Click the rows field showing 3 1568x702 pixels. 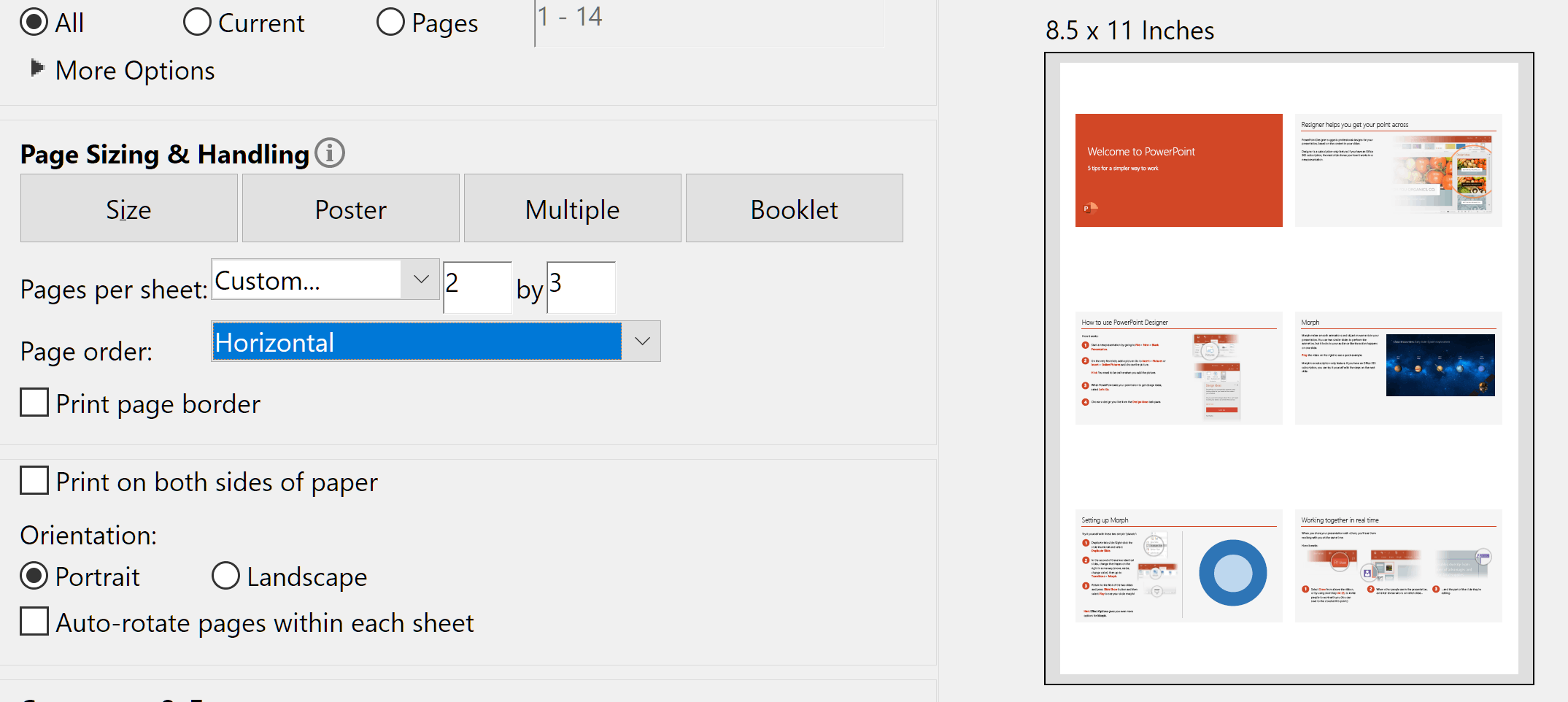tap(581, 288)
